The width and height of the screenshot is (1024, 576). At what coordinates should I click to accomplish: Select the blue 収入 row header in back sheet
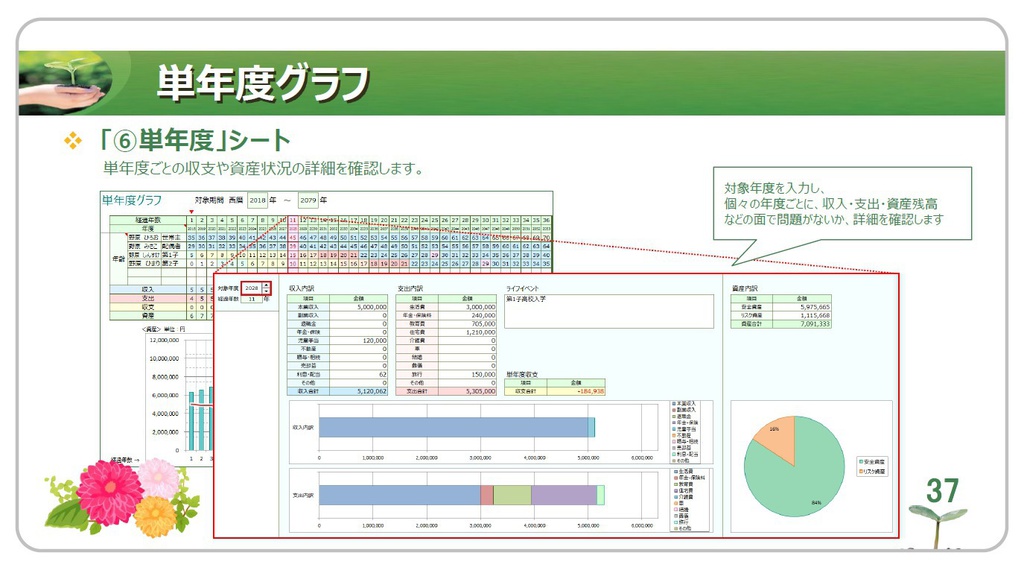point(148,289)
